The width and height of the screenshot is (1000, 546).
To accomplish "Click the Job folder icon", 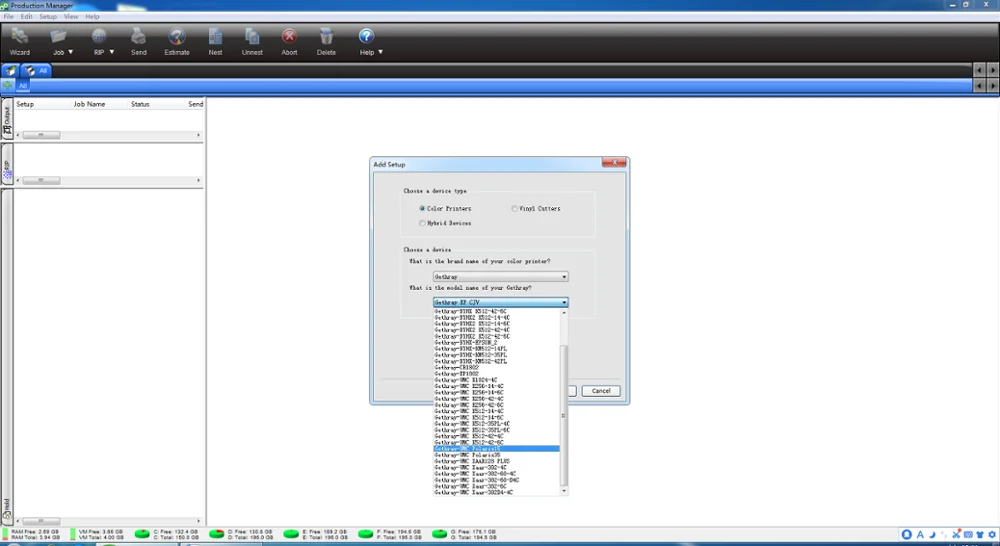I will [x=58, y=36].
